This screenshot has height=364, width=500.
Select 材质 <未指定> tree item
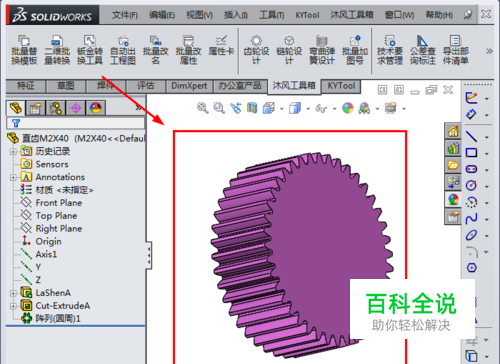tap(57, 190)
